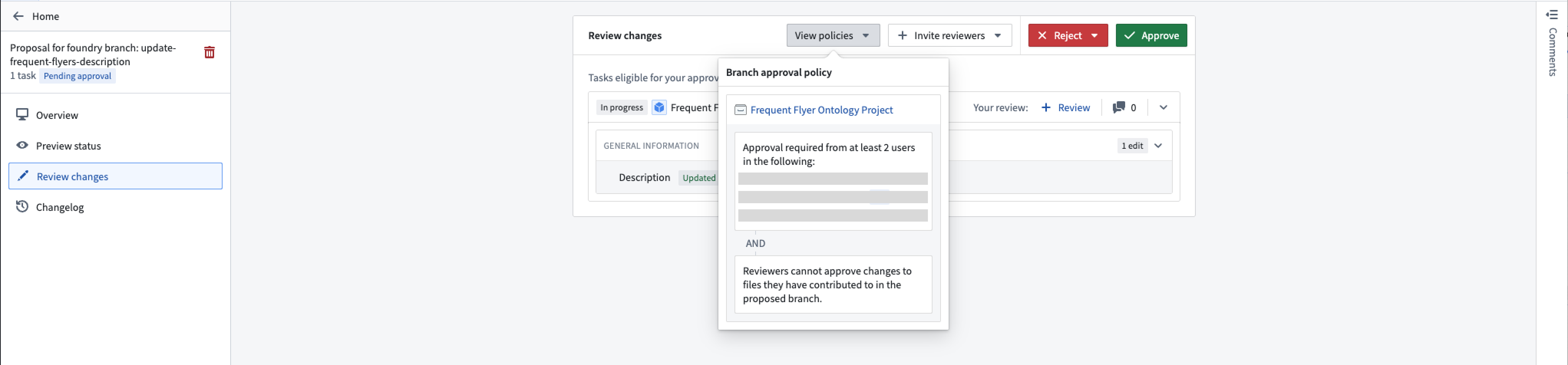This screenshot has width=1568, height=365.
Task: Click the history icon beside Changelog
Action: [x=23, y=207]
